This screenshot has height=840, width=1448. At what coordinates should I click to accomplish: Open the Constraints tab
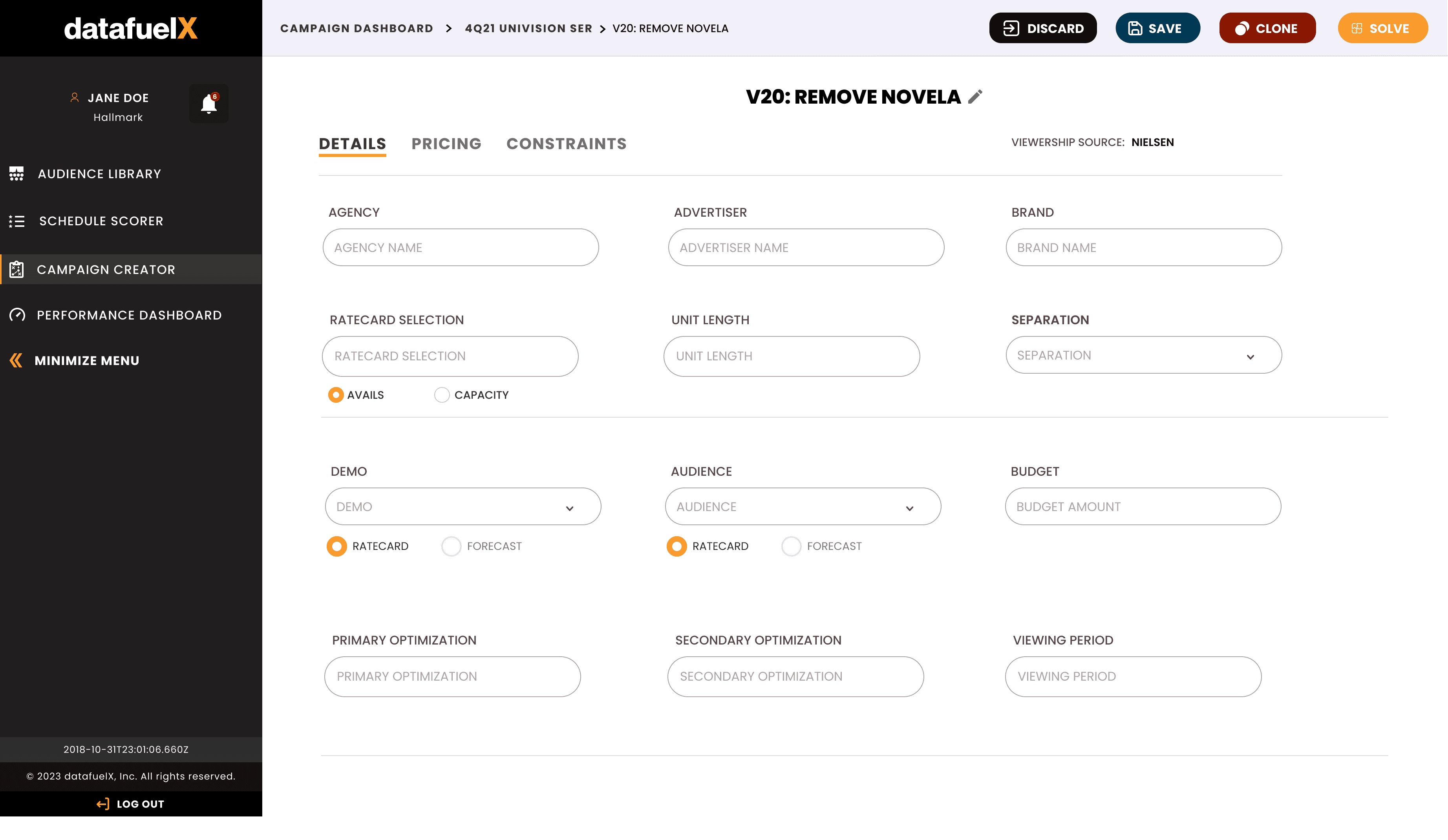pyautogui.click(x=567, y=144)
